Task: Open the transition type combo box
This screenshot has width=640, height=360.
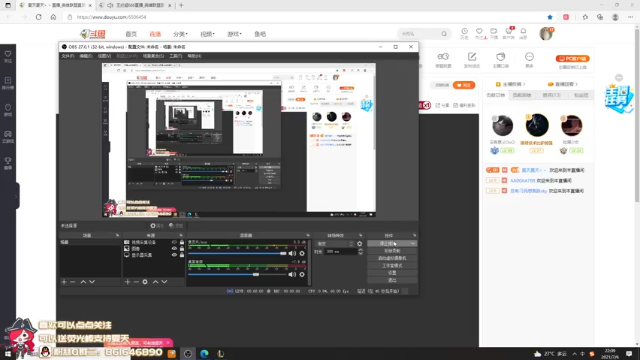Action: click(335, 244)
